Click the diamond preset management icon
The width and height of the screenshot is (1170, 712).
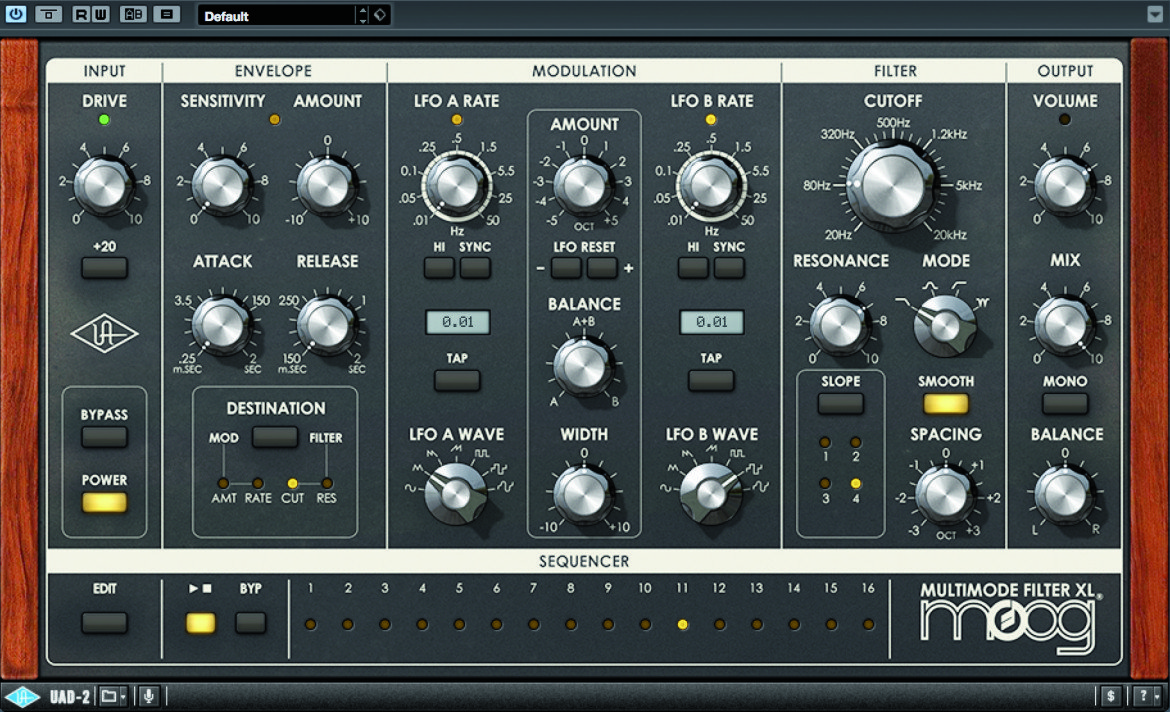pyautogui.click(x=381, y=14)
